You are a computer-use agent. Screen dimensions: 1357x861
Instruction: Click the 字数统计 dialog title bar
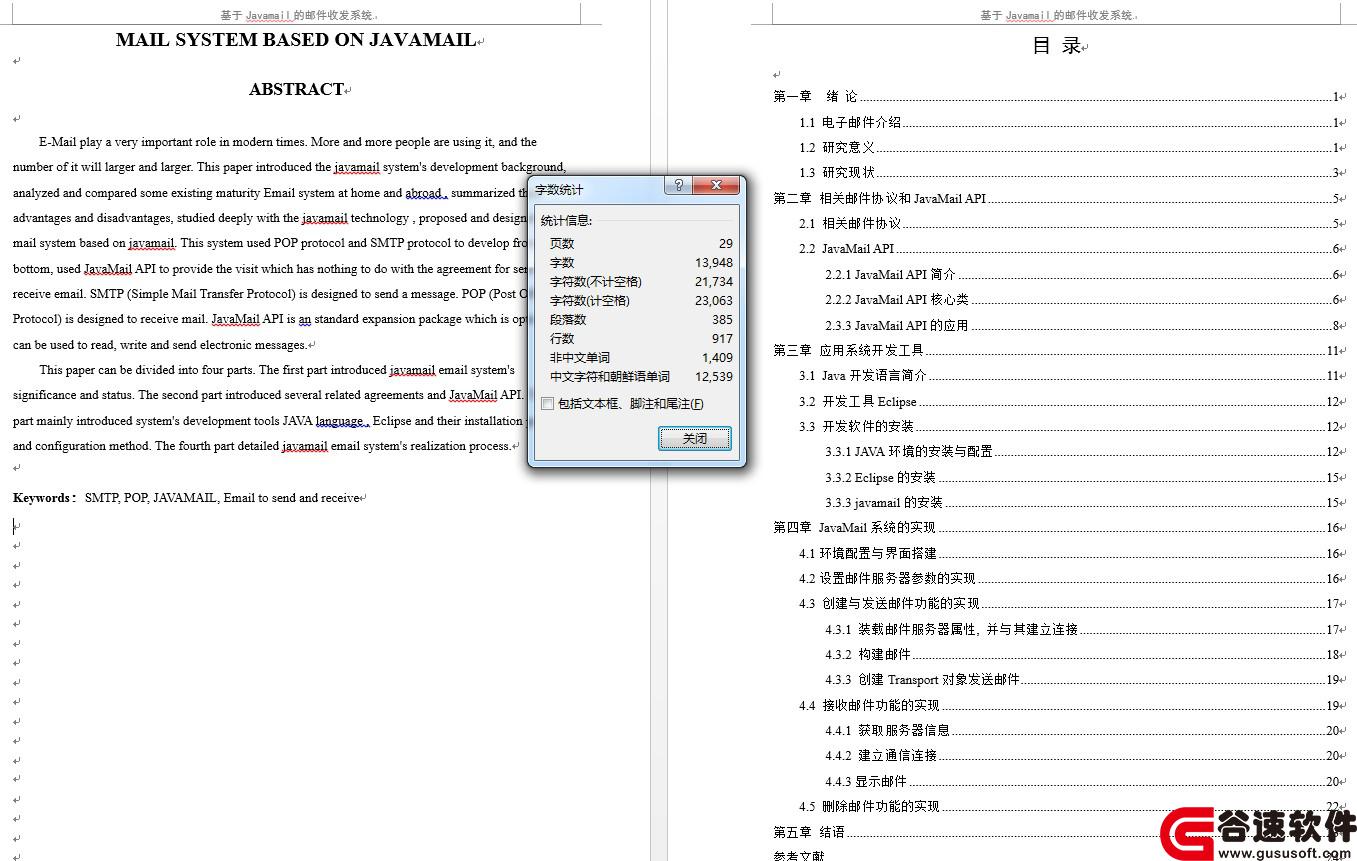coord(598,189)
